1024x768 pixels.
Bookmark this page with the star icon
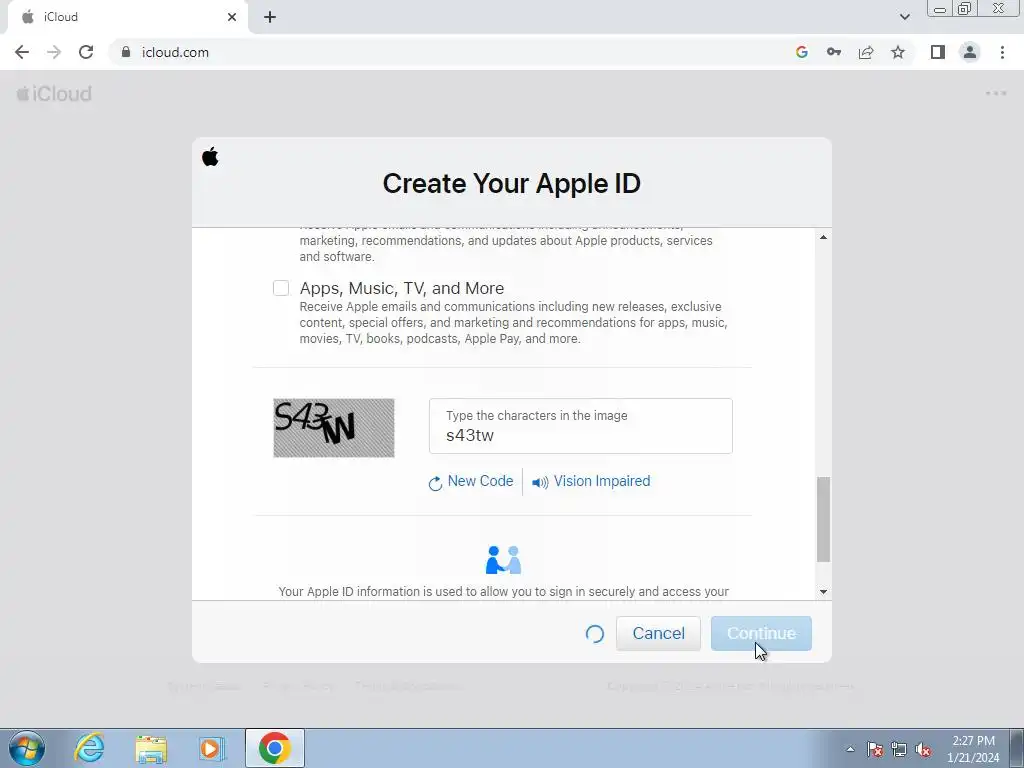(898, 52)
